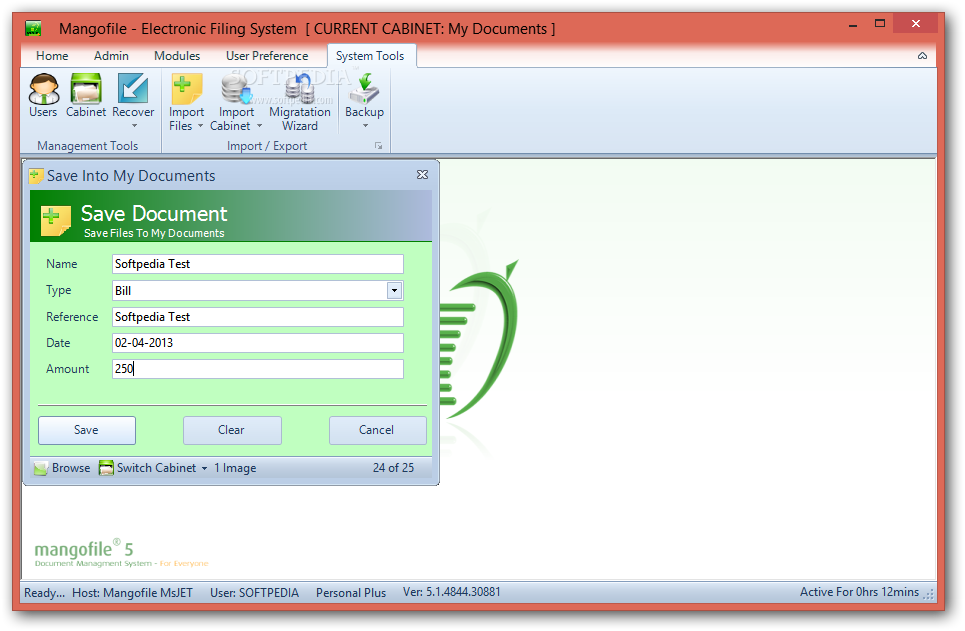This screenshot has width=965, height=631.
Task: Click the Mangofile app icon in title bar
Action: pyautogui.click(x=33, y=28)
